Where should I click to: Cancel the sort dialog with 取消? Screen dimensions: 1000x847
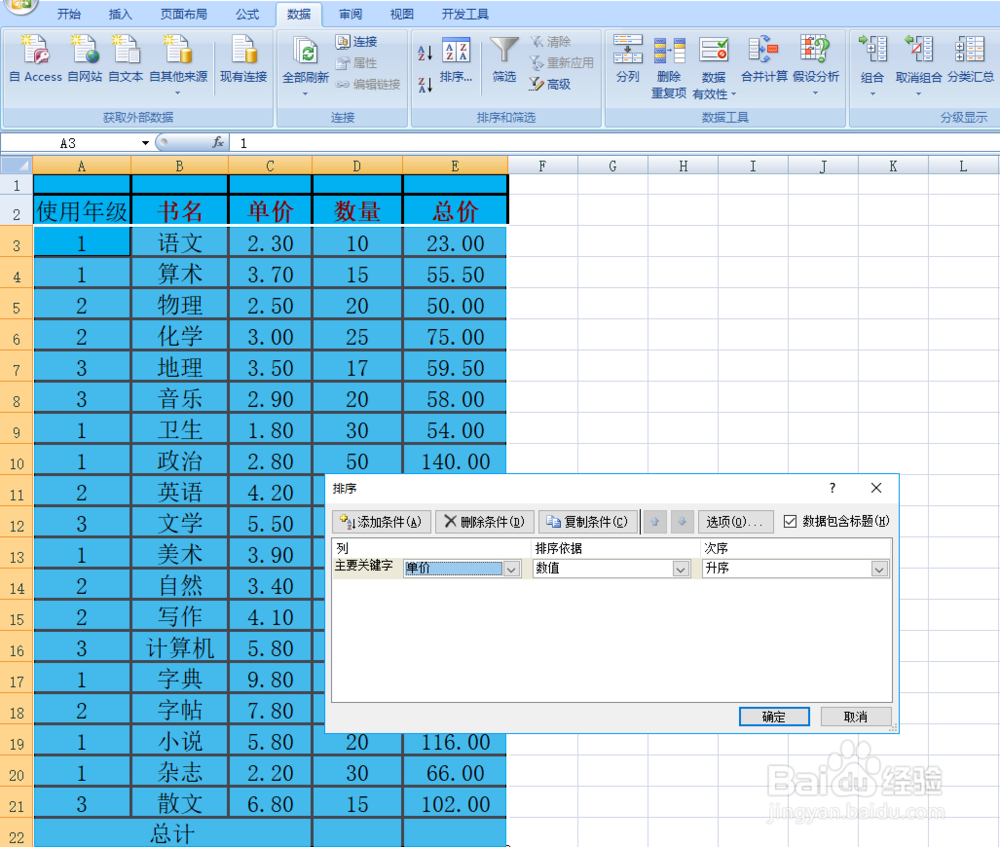point(856,716)
